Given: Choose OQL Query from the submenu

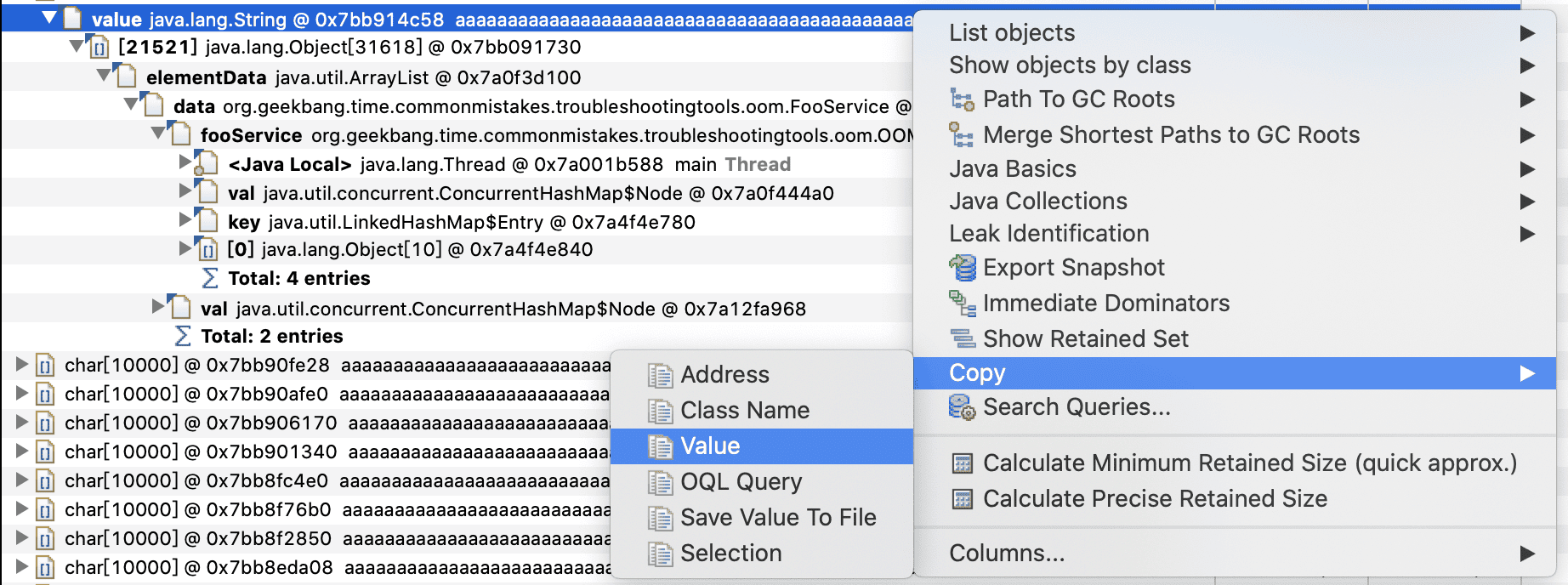Looking at the screenshot, I should point(741,482).
